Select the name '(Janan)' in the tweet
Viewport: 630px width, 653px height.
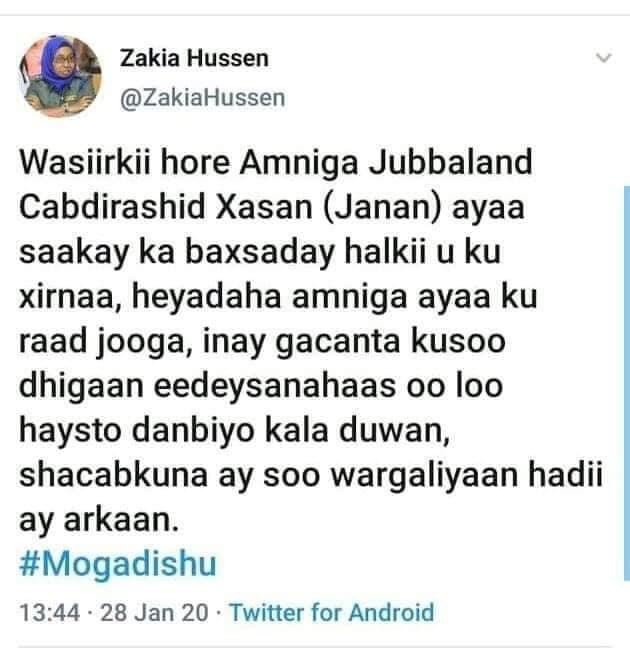click(381, 207)
